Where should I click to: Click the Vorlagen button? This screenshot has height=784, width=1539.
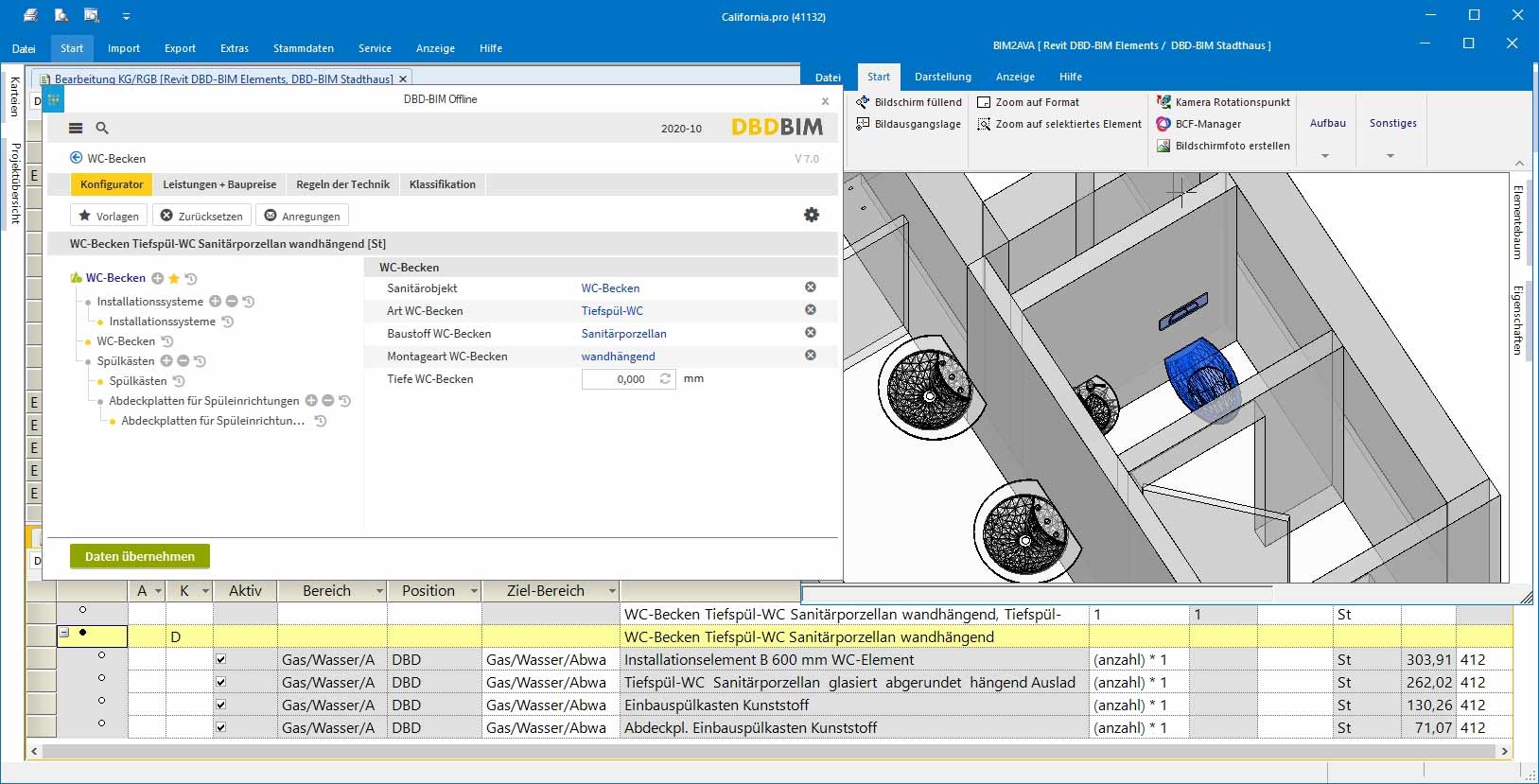point(109,216)
